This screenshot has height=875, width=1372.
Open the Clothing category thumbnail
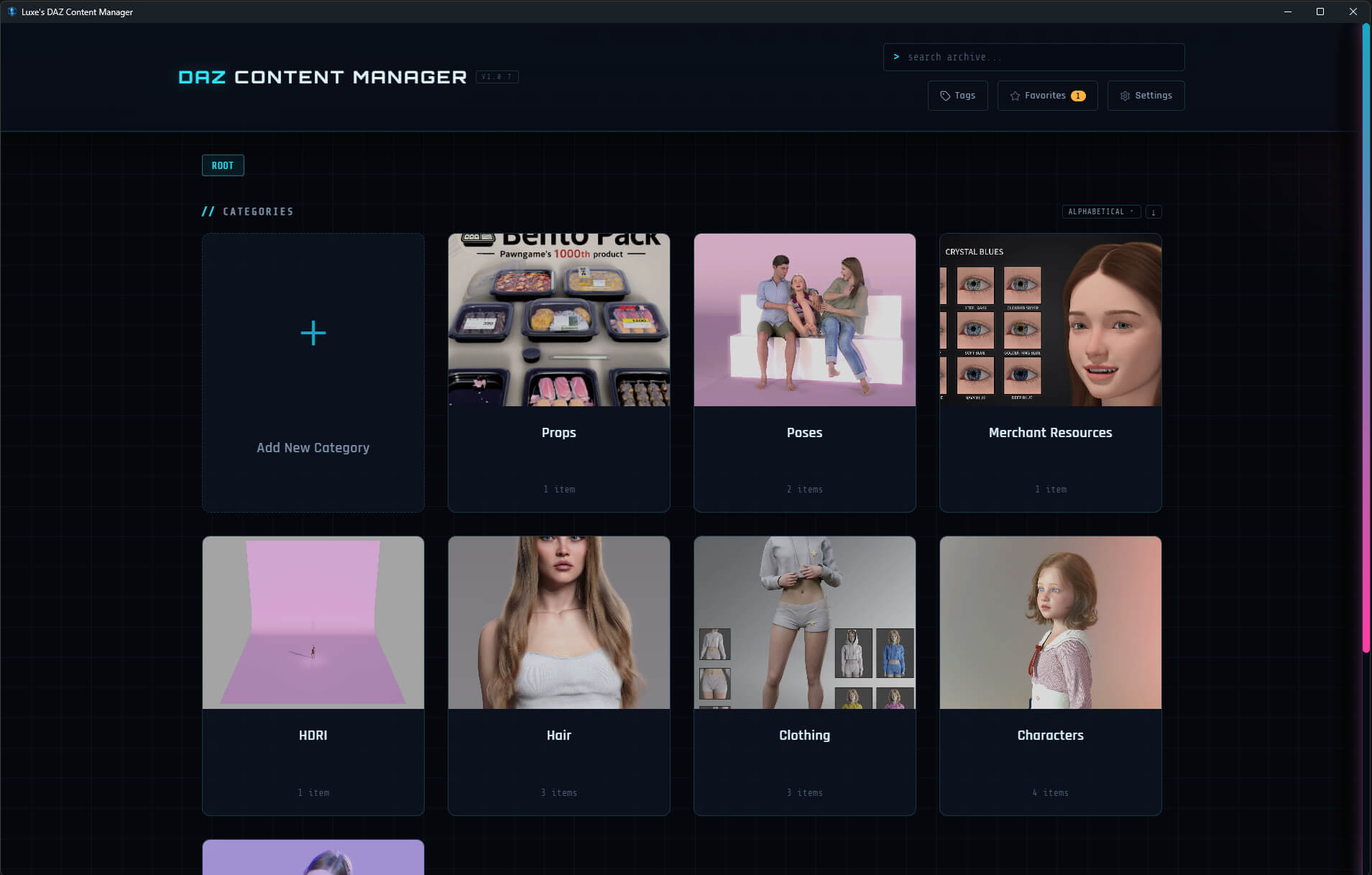[804, 623]
